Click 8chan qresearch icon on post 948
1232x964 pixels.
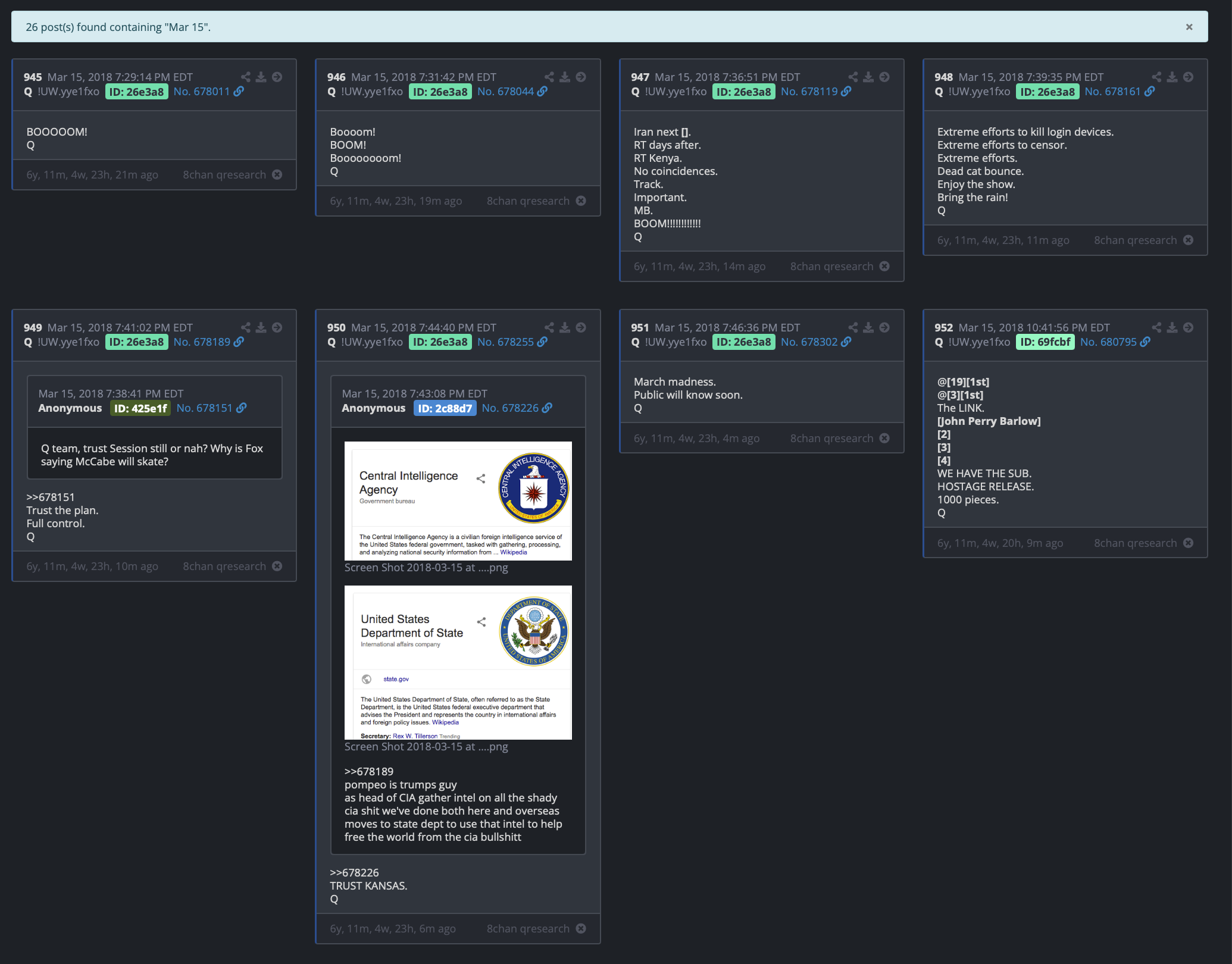1188,240
